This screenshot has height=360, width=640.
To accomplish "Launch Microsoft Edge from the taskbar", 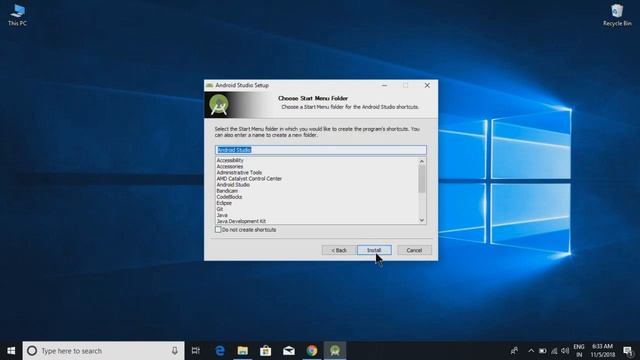I will pyautogui.click(x=220, y=351).
